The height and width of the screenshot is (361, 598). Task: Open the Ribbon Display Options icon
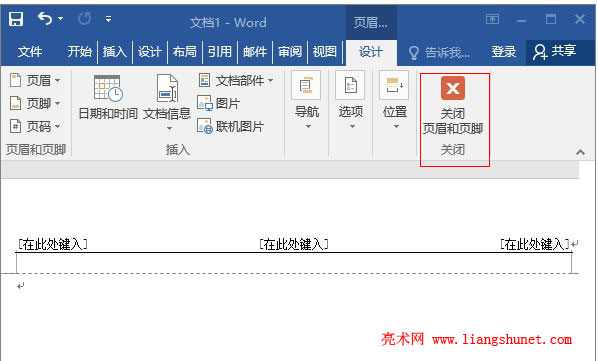pyautogui.click(x=492, y=19)
